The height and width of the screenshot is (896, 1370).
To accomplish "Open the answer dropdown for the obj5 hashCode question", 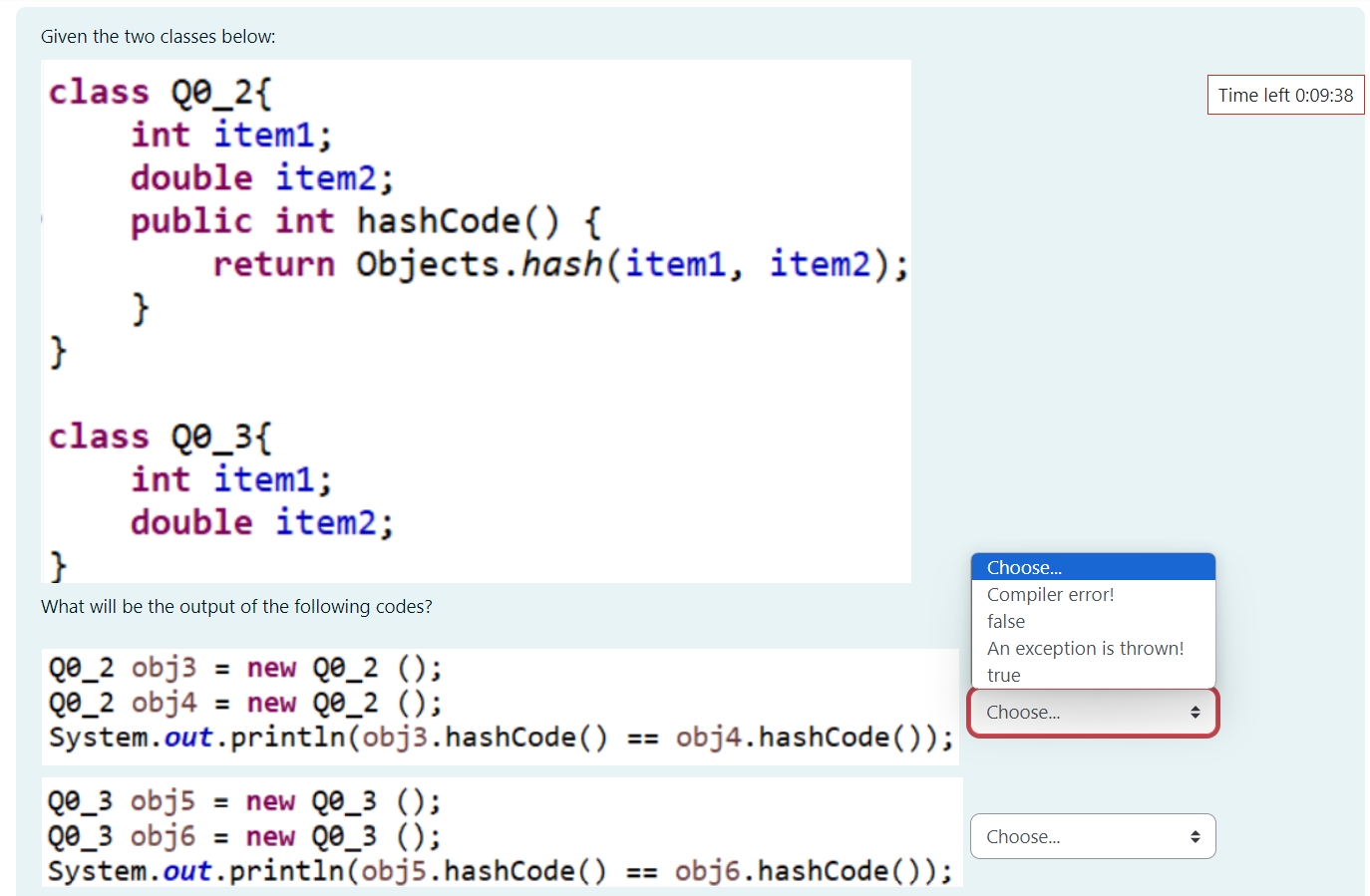I will pos(1092,836).
